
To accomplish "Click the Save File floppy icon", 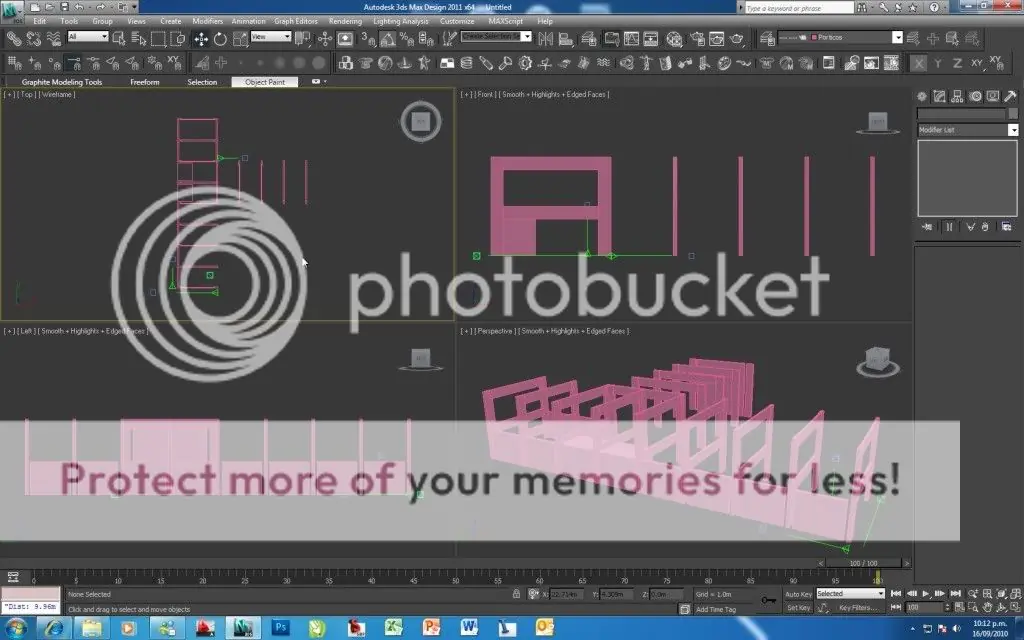I will tap(64, 7).
